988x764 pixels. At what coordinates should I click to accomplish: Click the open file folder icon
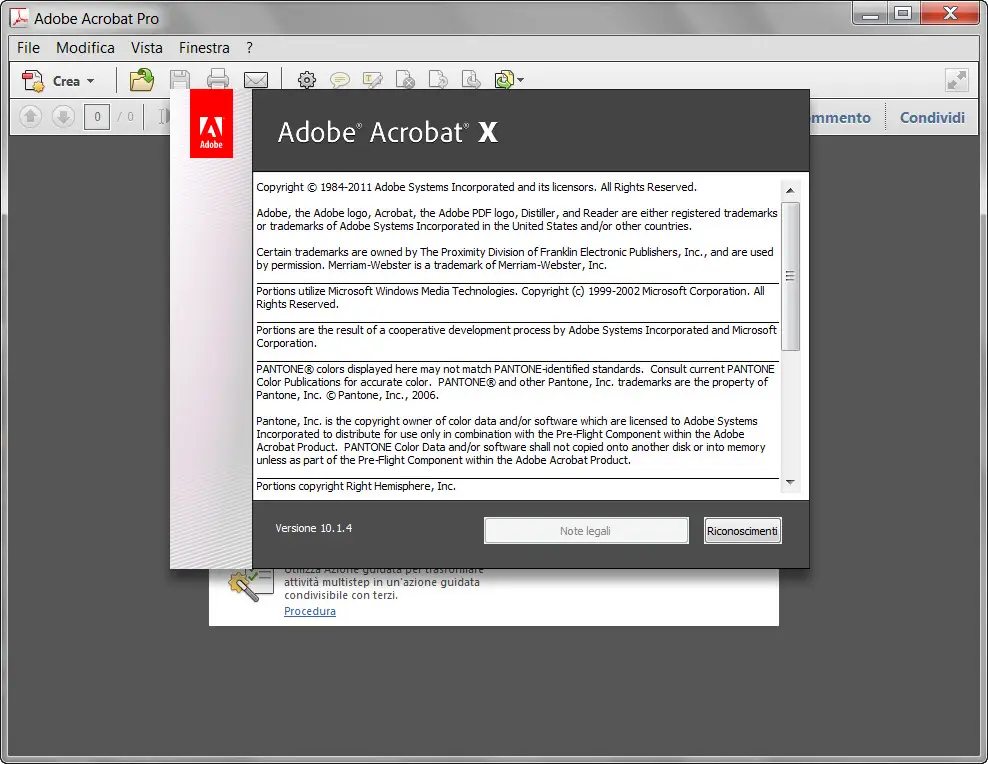click(x=142, y=80)
